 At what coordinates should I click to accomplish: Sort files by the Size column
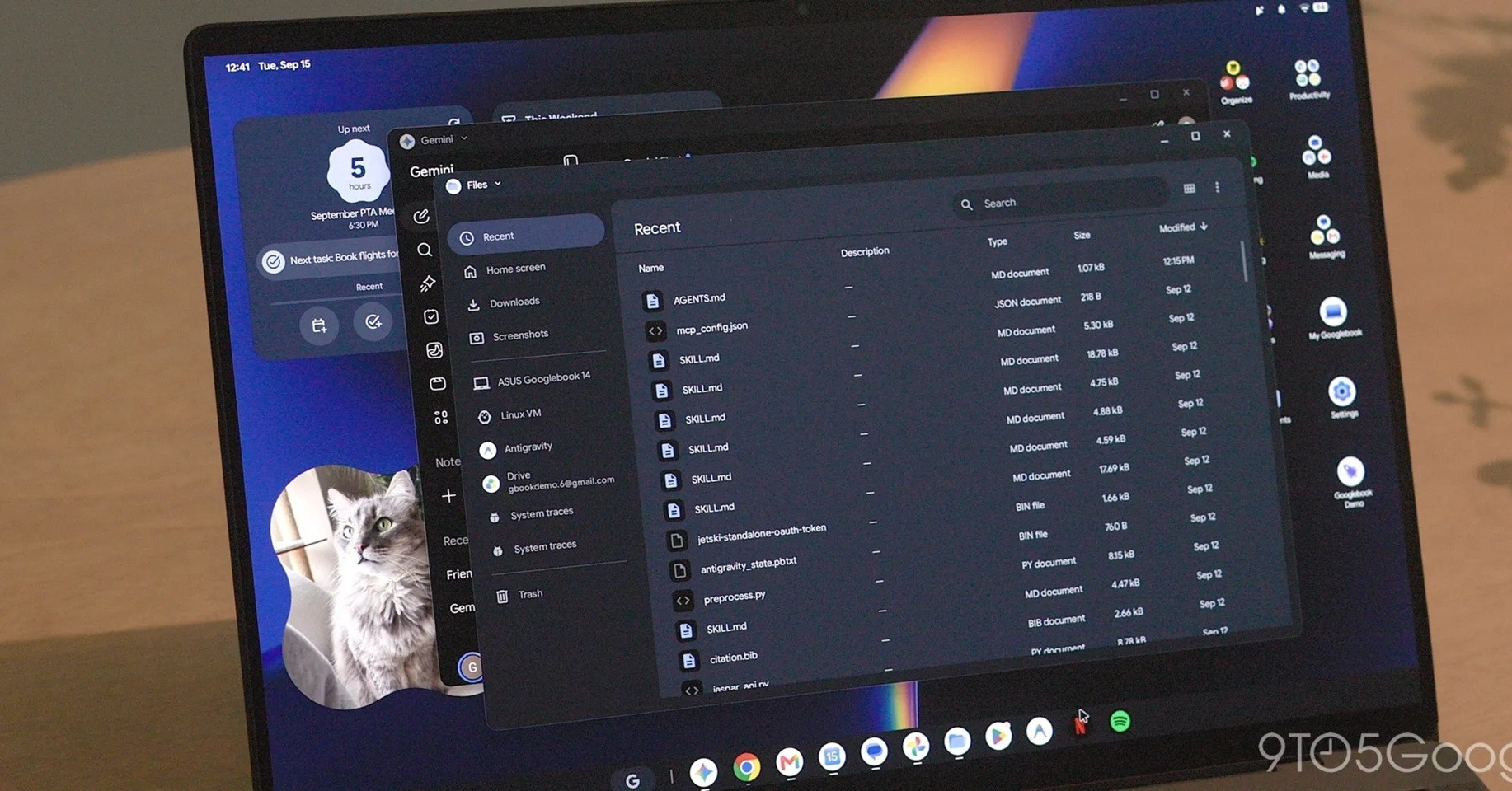point(1082,236)
